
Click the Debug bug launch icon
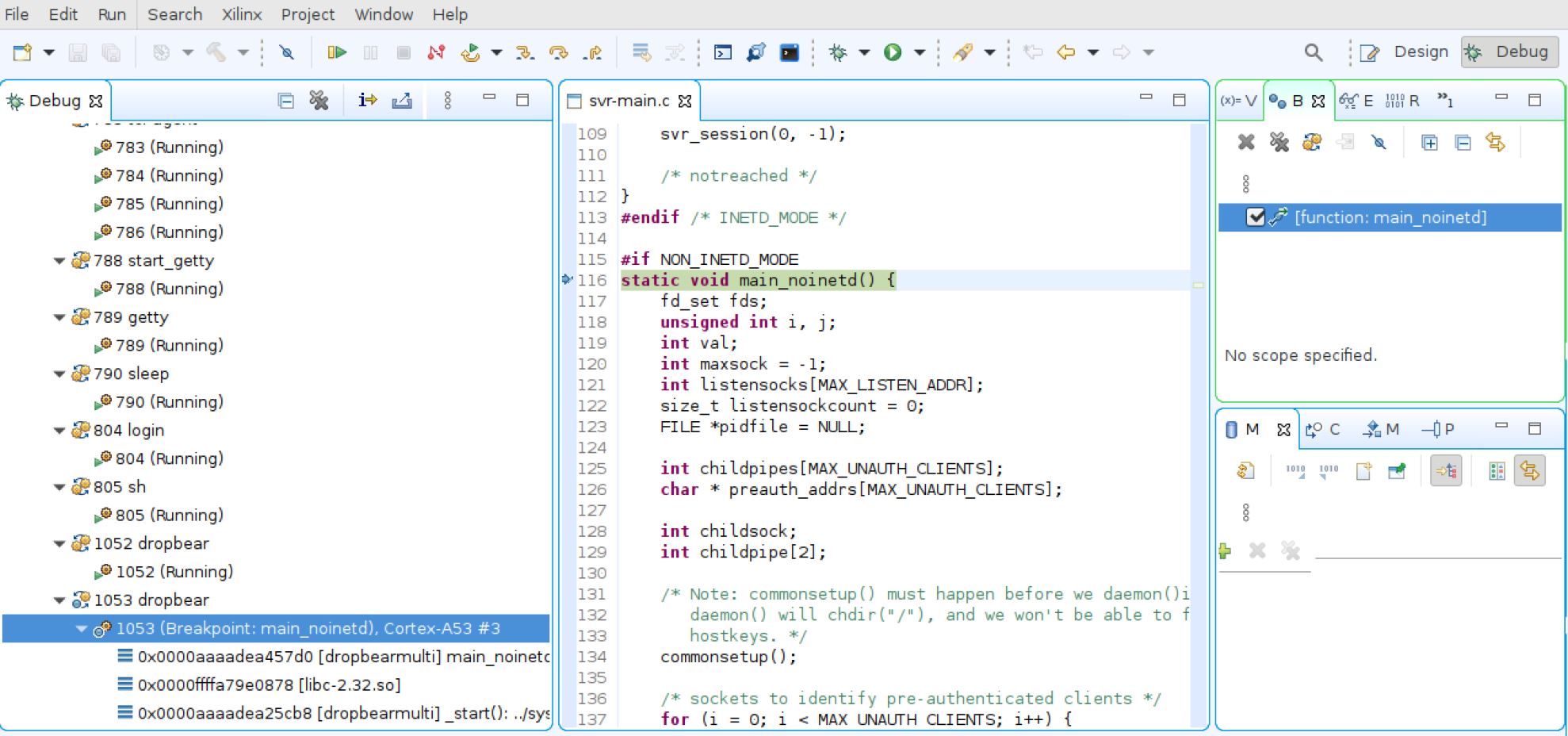point(838,52)
